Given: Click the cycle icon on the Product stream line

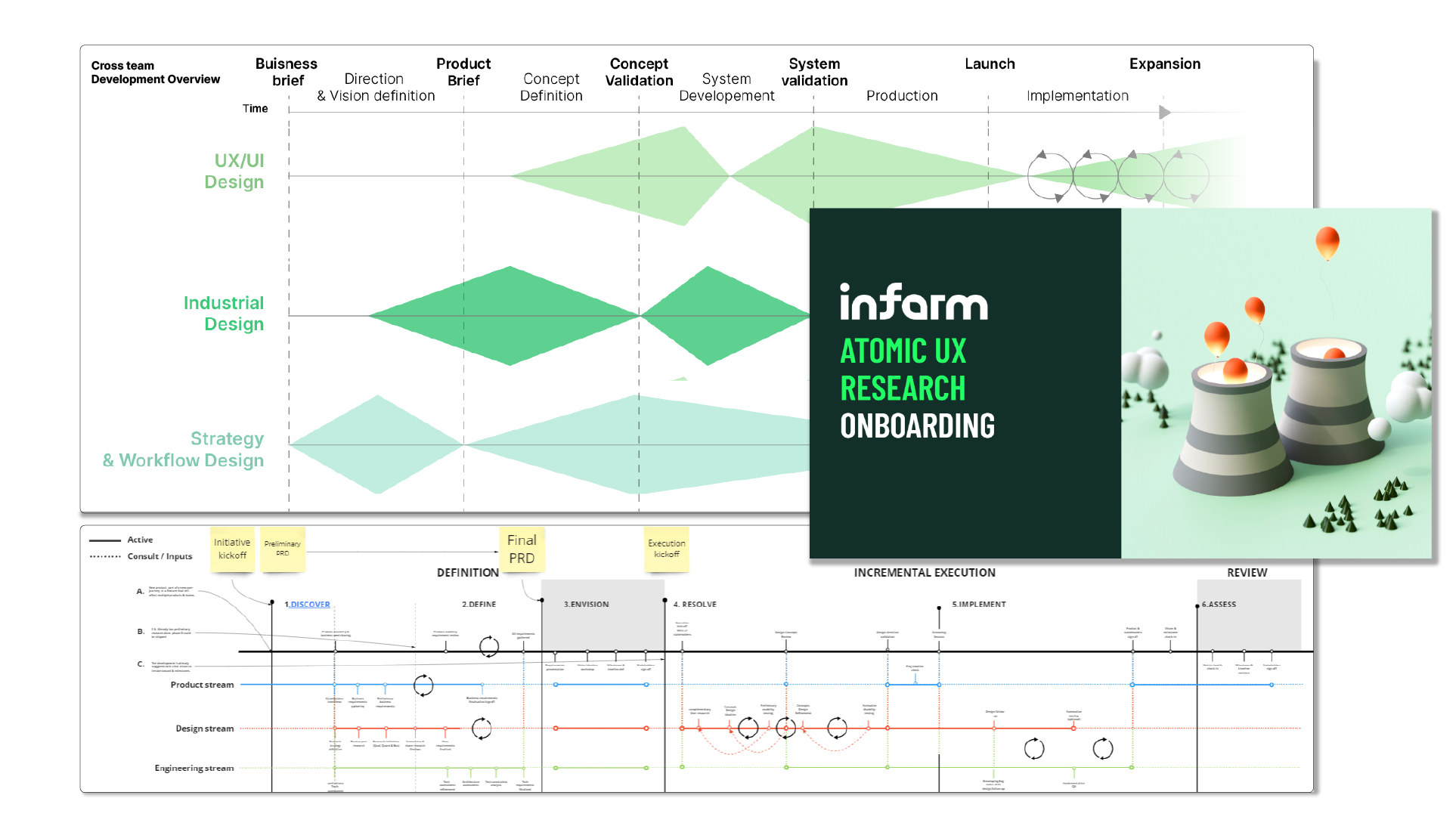Looking at the screenshot, I should pos(423,685).
